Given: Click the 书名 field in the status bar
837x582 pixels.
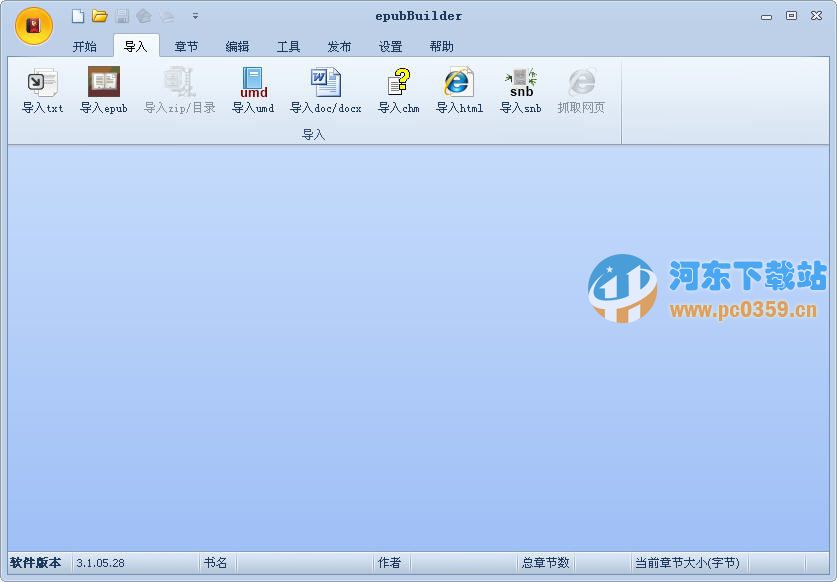Looking at the screenshot, I should pyautogui.click(x=216, y=563).
